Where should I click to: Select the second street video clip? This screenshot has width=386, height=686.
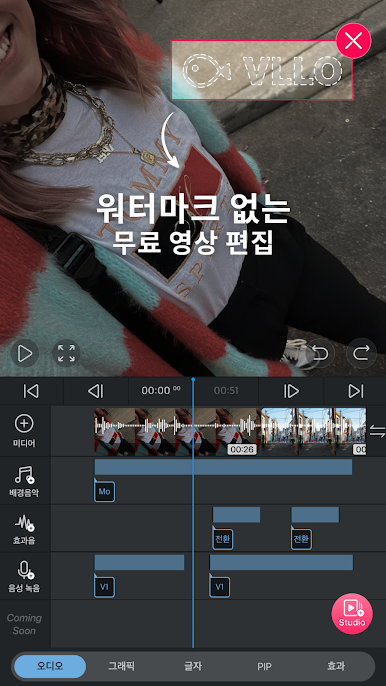pyautogui.click(x=314, y=432)
